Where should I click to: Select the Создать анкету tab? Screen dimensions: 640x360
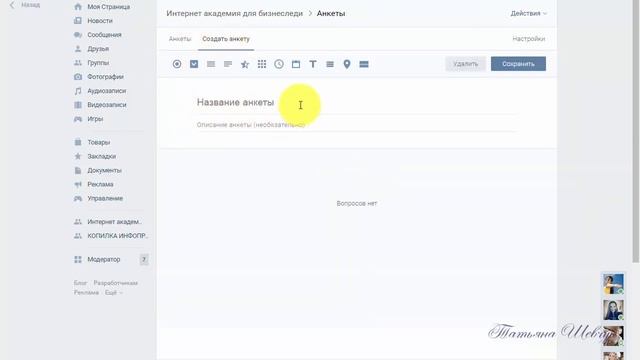[x=226, y=39]
